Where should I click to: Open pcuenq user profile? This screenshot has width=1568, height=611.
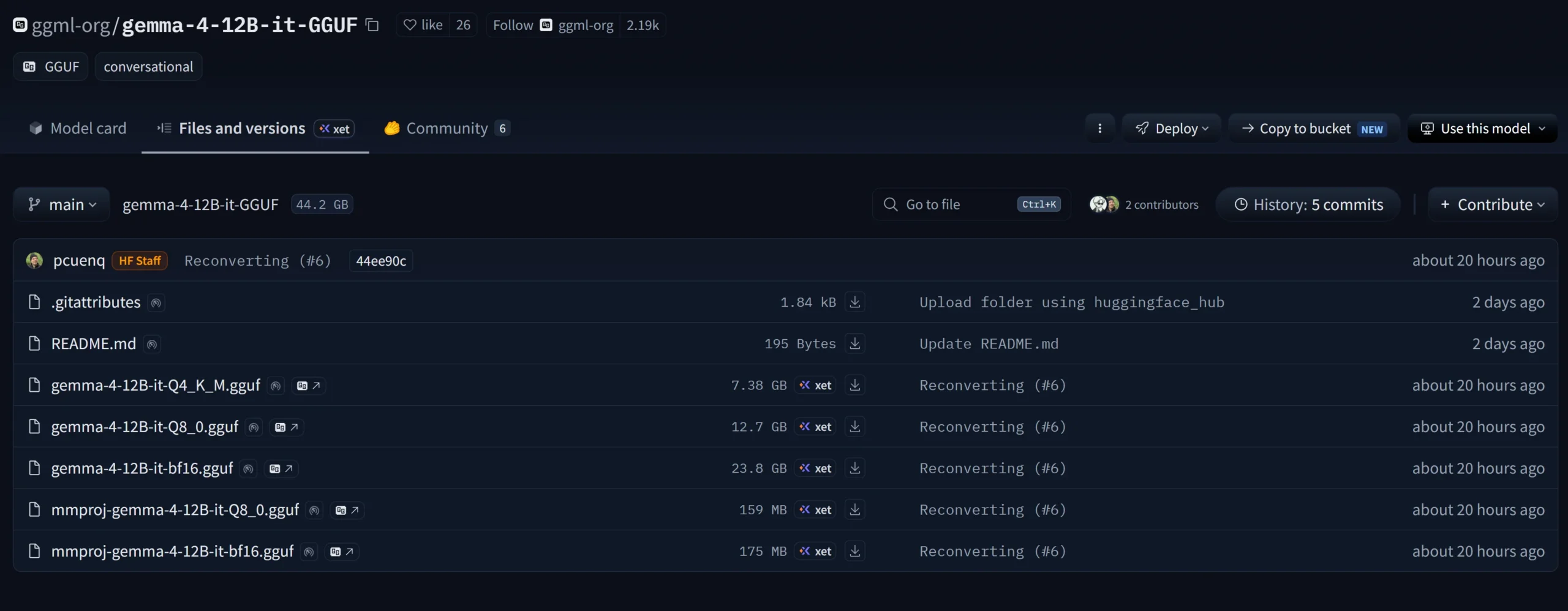point(79,261)
